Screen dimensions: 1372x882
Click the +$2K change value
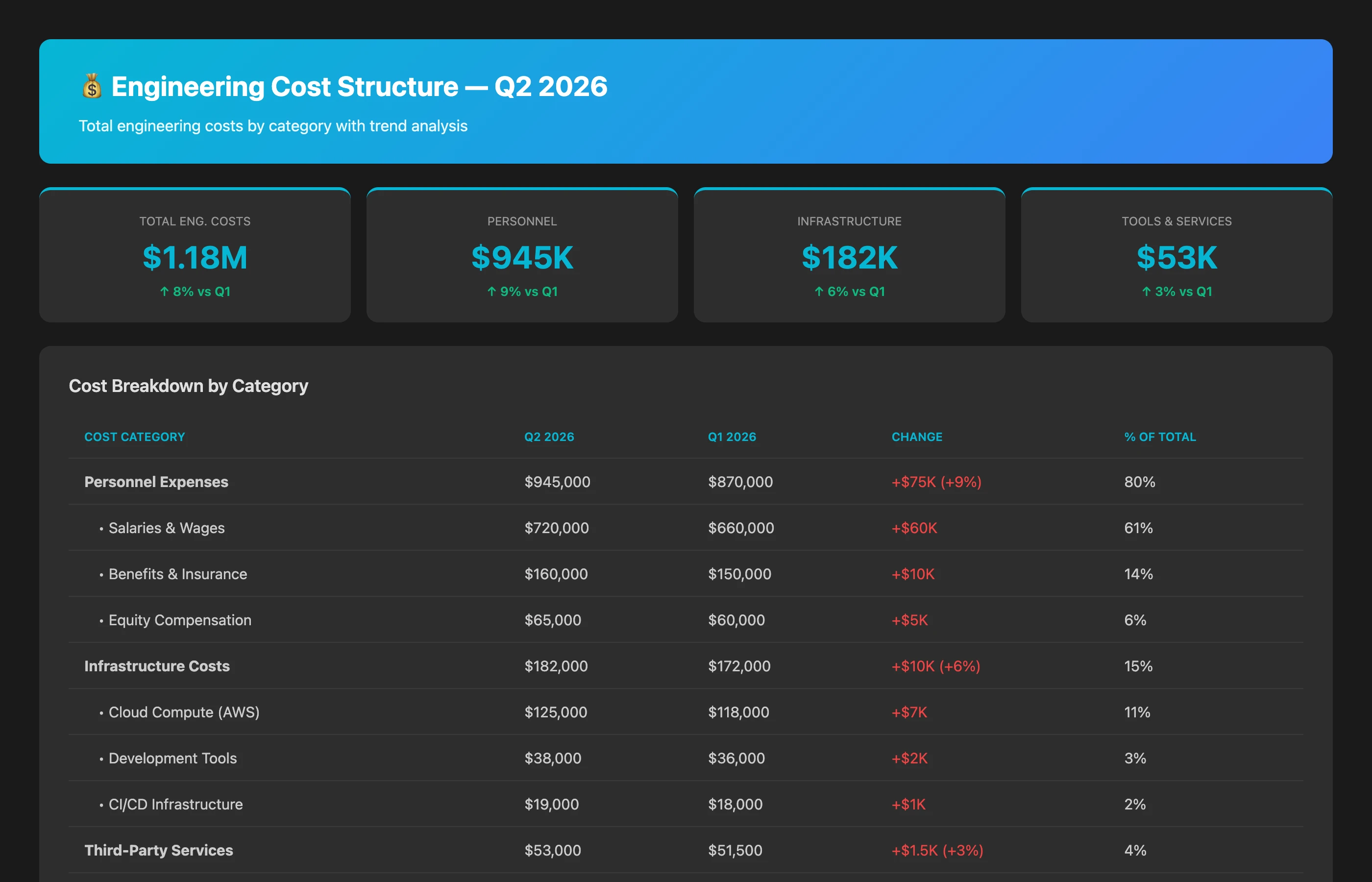909,759
